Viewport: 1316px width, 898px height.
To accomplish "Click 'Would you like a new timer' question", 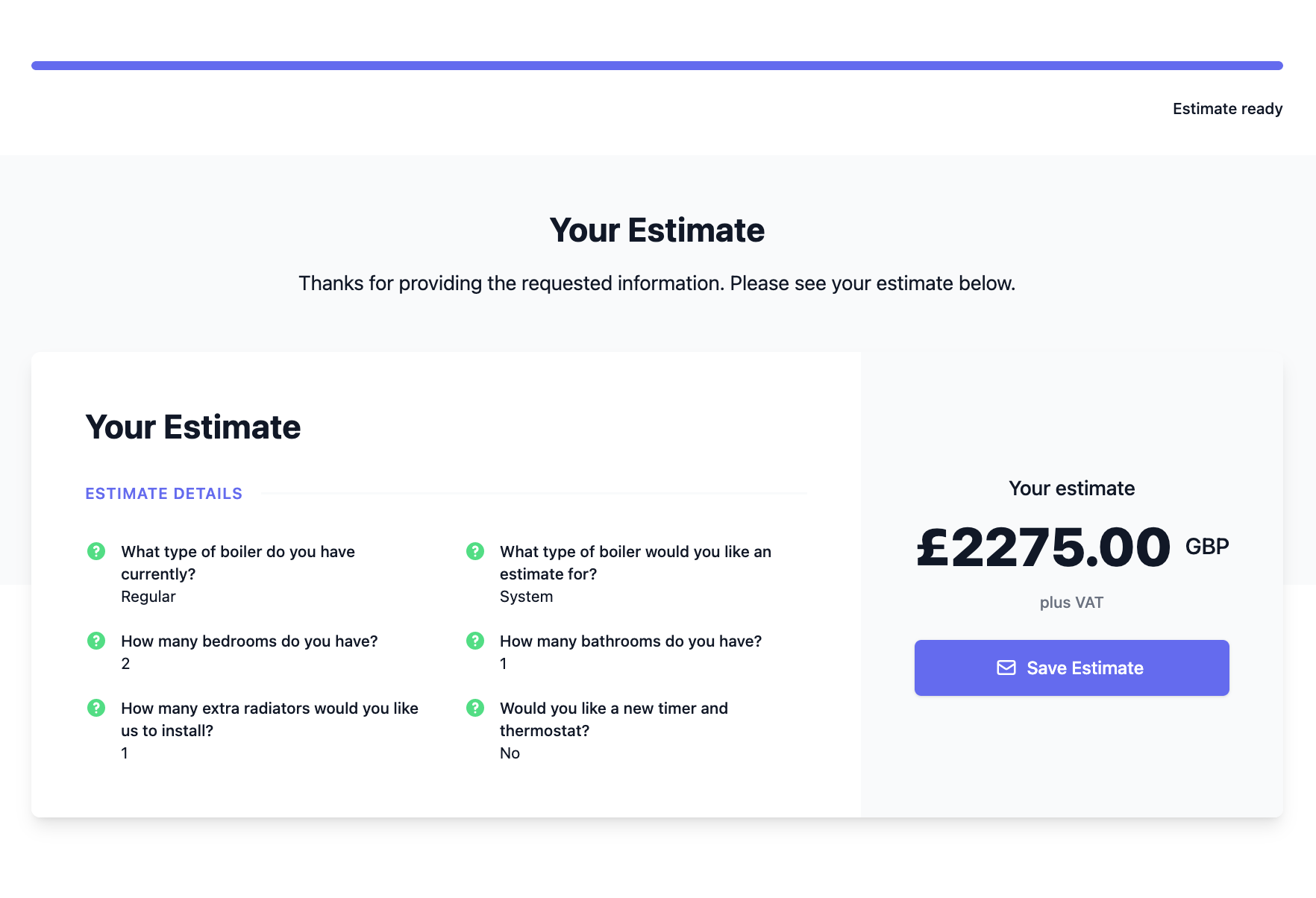I will click(x=614, y=720).
